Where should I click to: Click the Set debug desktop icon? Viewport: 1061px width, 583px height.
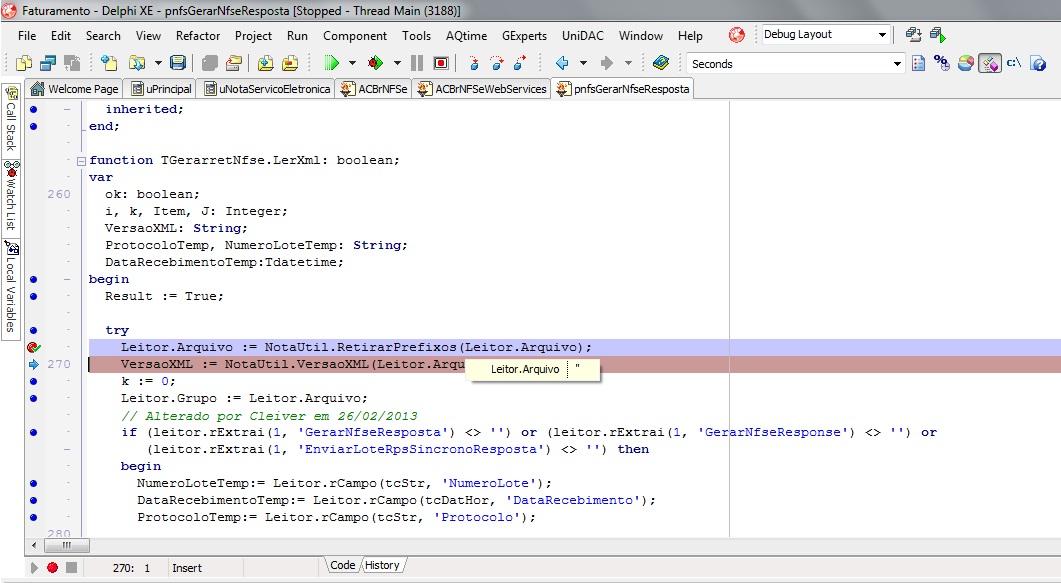click(937, 34)
